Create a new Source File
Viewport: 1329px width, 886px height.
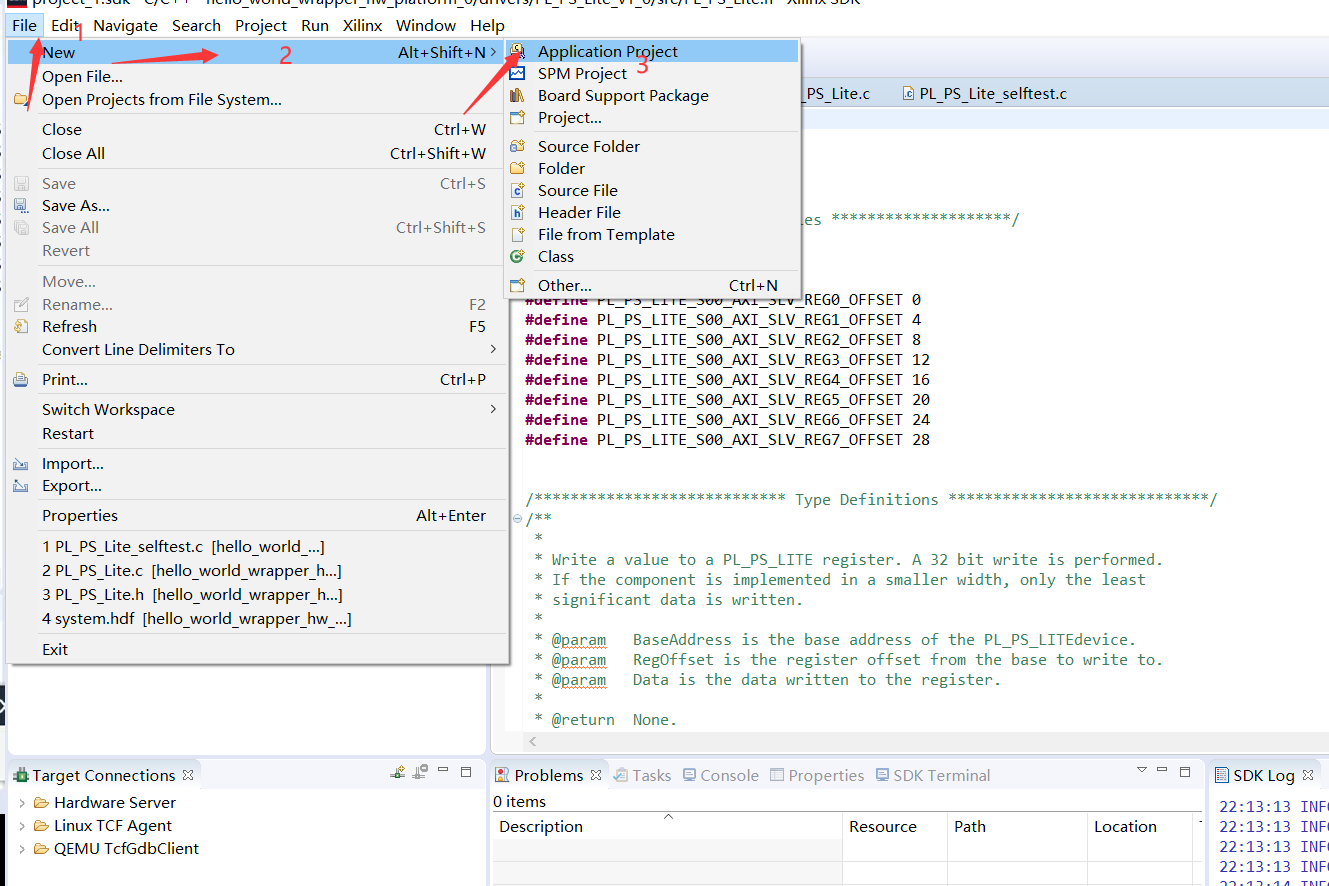click(x=652, y=190)
